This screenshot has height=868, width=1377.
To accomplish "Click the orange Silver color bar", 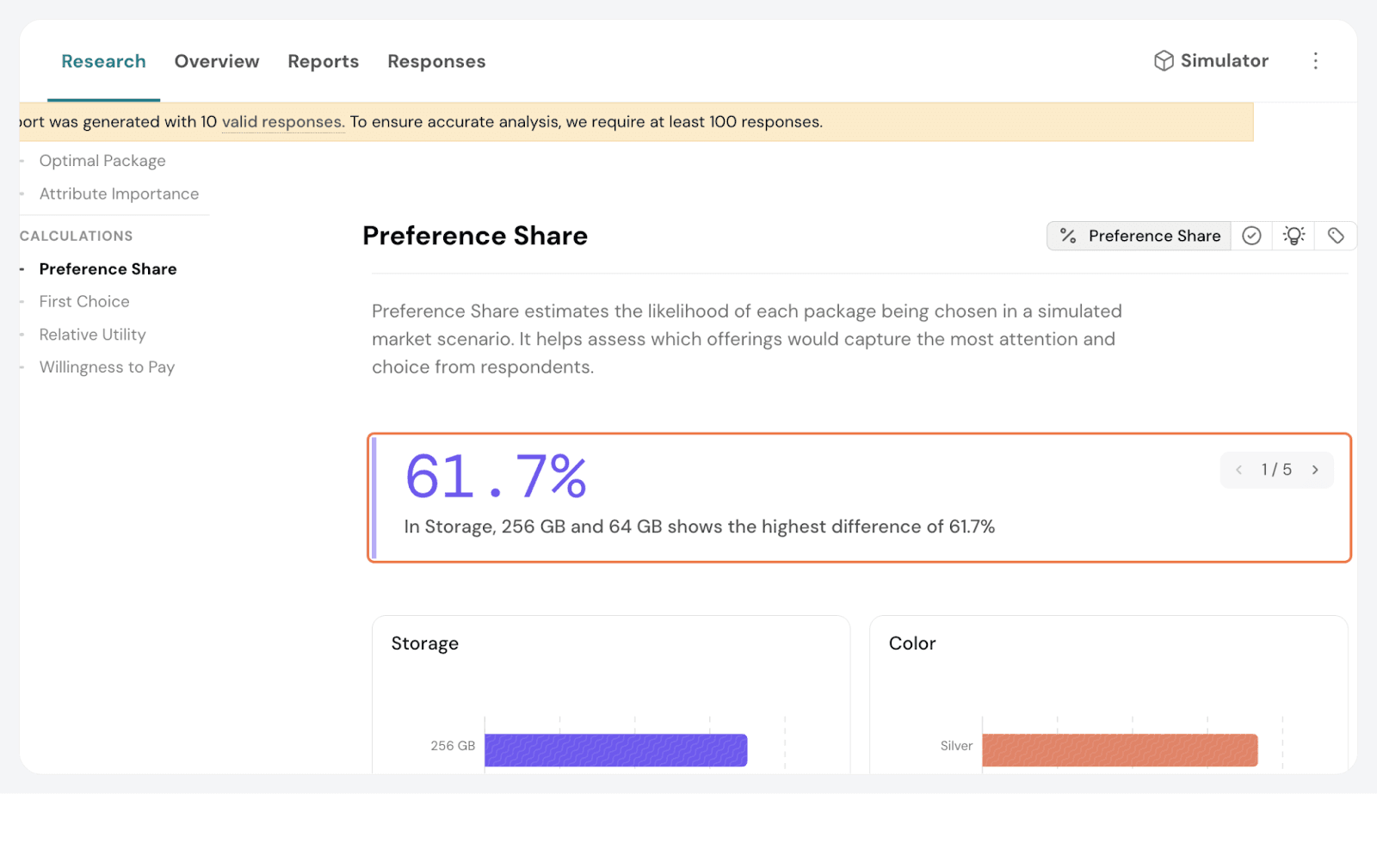I will tap(1119, 750).
